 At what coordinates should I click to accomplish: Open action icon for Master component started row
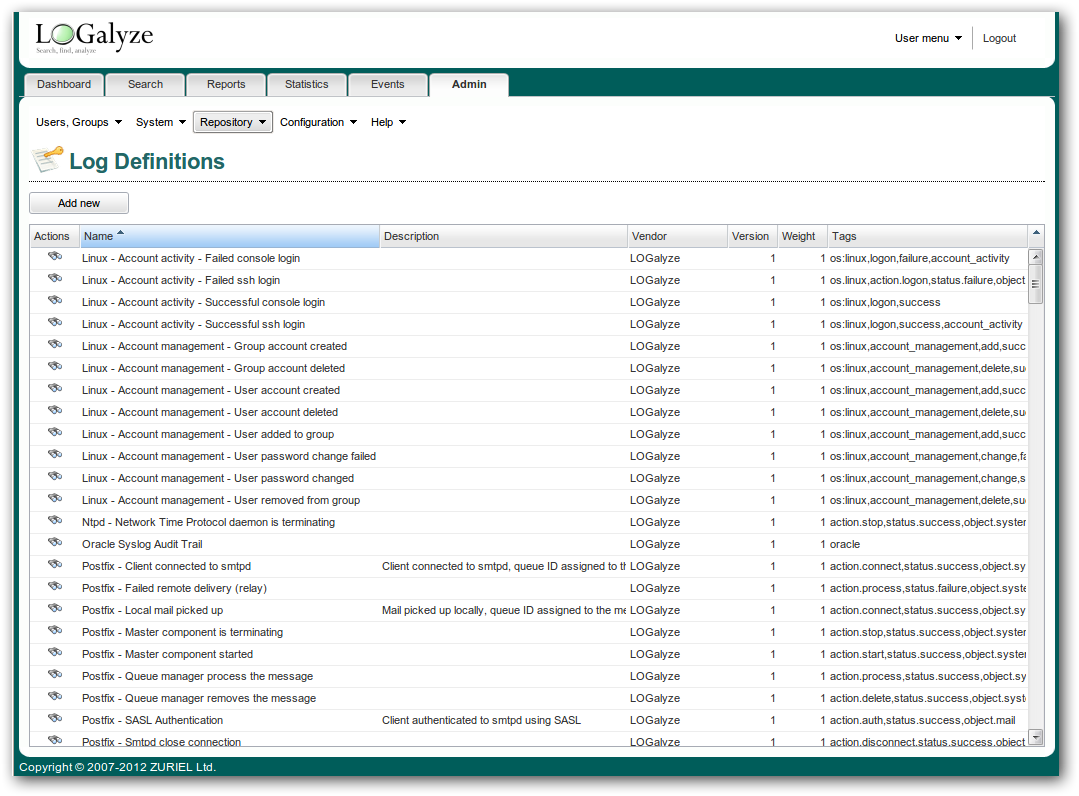[55, 653]
